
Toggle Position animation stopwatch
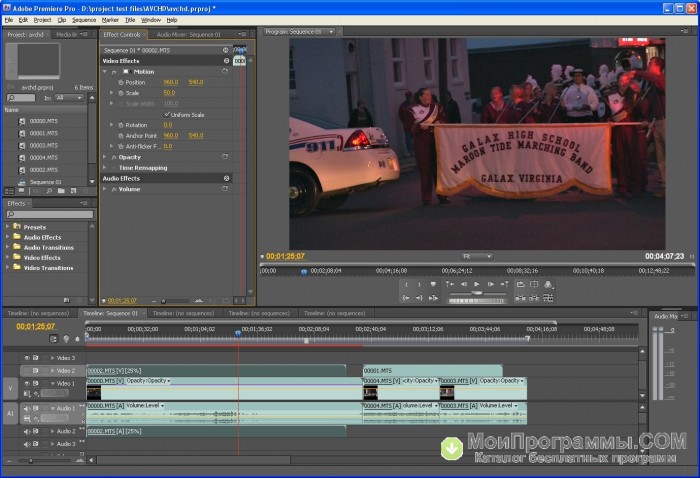tap(121, 82)
